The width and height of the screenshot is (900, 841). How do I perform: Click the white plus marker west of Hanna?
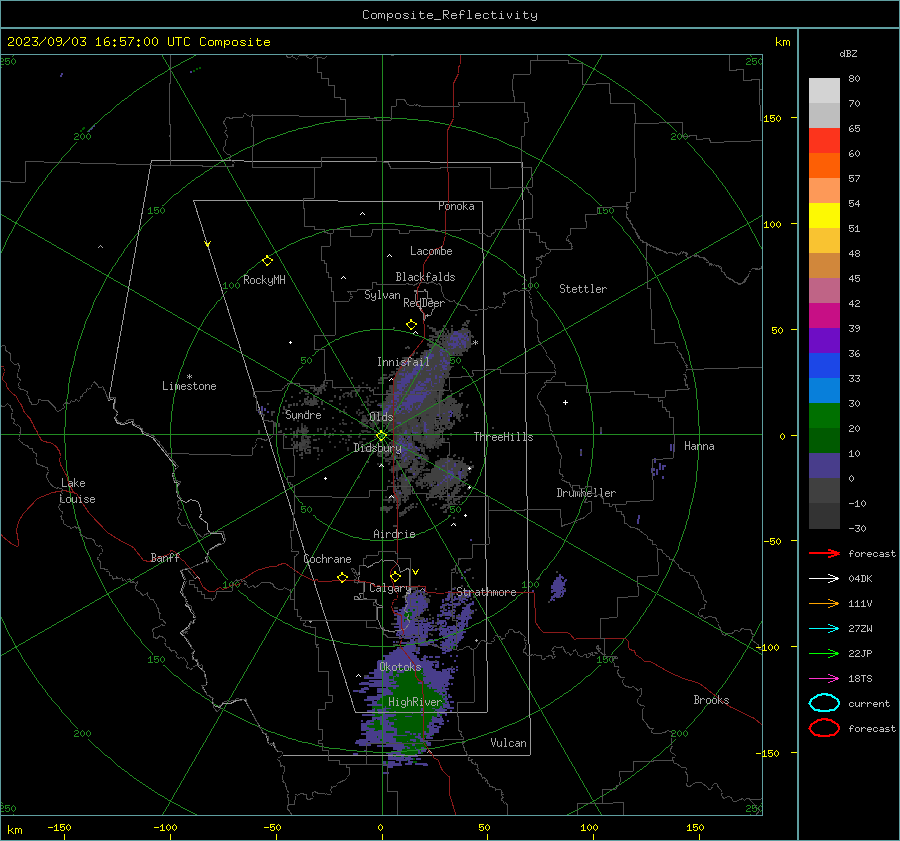click(565, 402)
